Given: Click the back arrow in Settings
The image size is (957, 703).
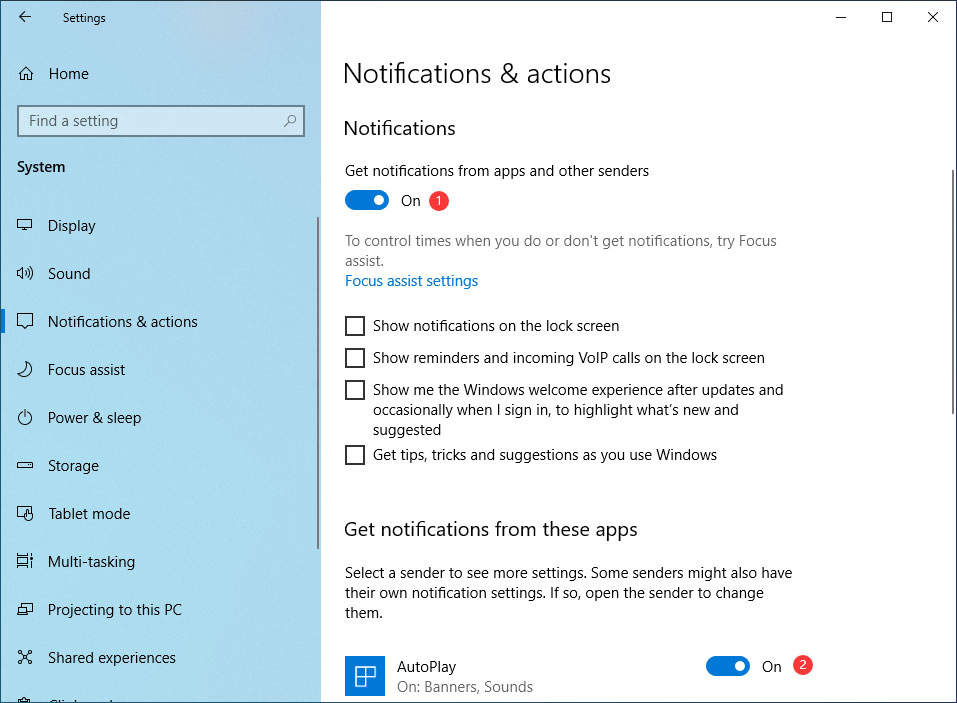Looking at the screenshot, I should point(24,17).
